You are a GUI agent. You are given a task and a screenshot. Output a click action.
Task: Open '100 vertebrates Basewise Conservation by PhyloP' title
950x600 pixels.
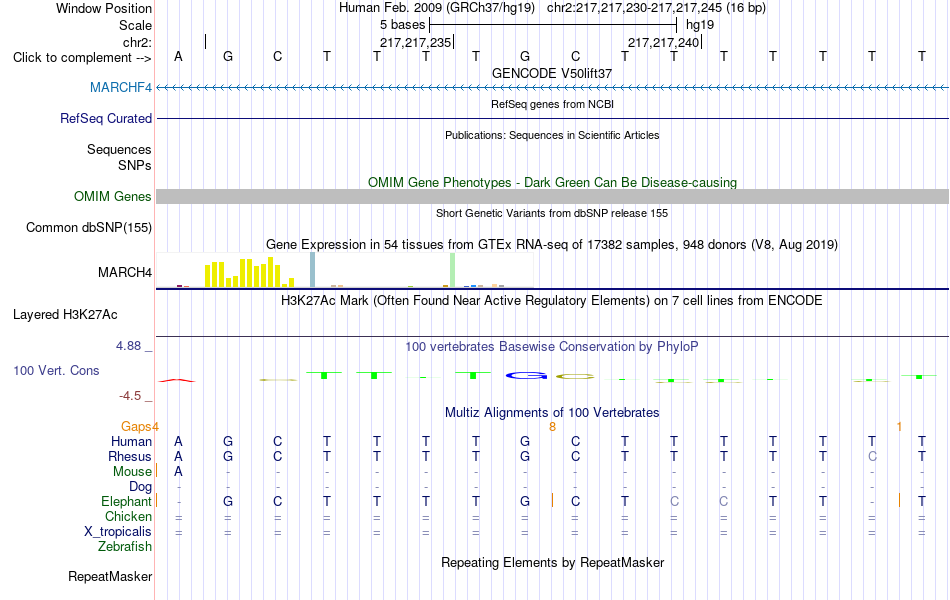click(552, 347)
